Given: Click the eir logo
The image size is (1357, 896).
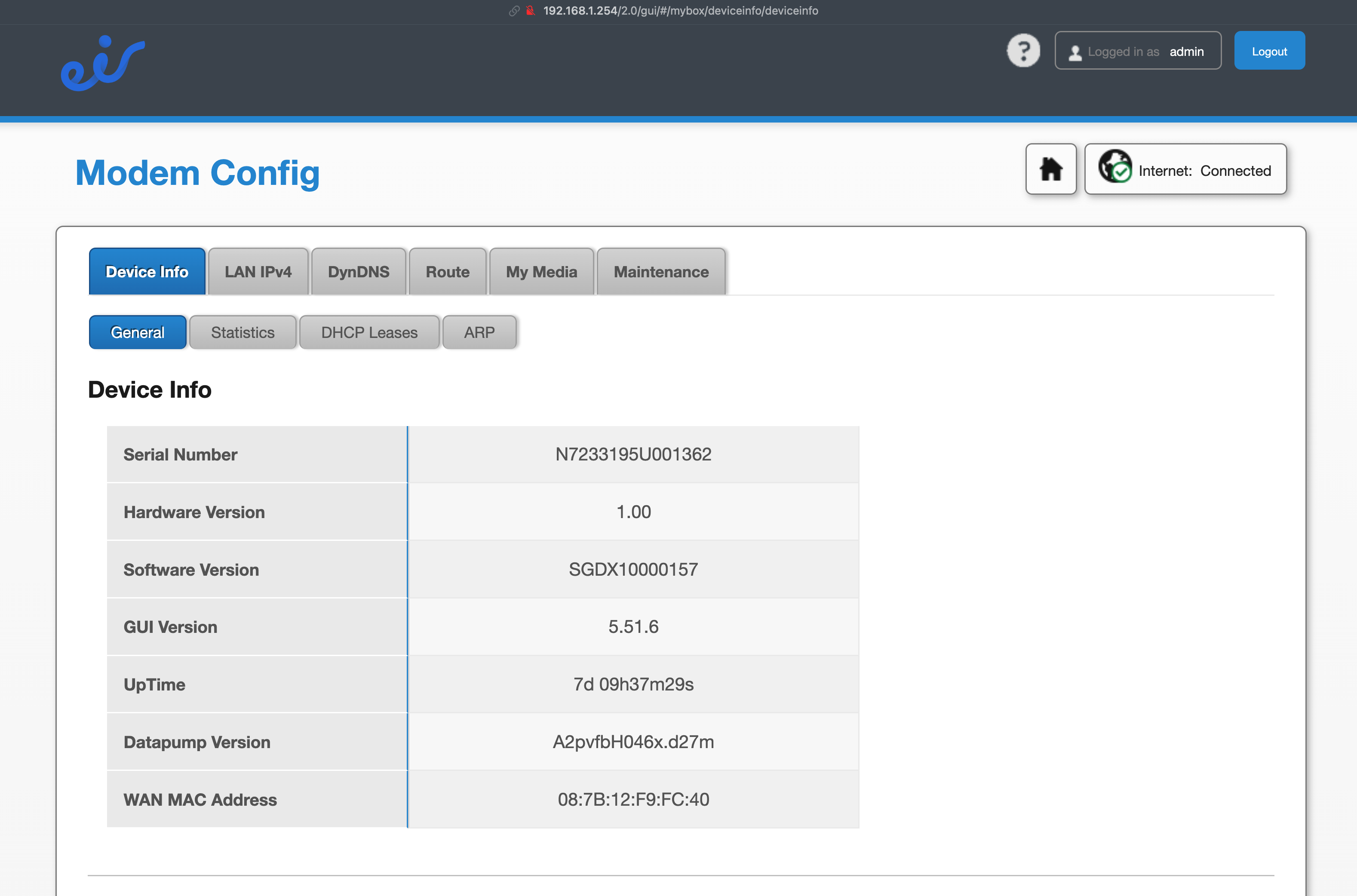Looking at the screenshot, I should [103, 63].
